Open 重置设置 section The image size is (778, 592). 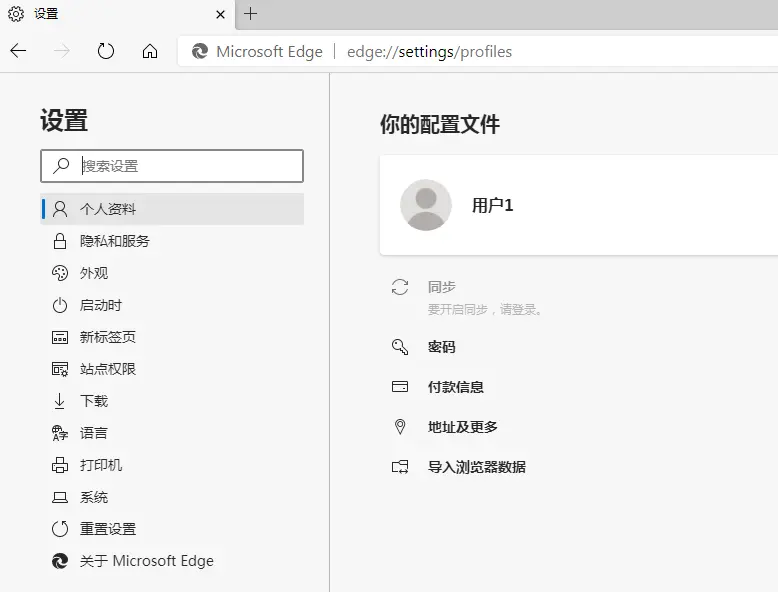pos(172,529)
